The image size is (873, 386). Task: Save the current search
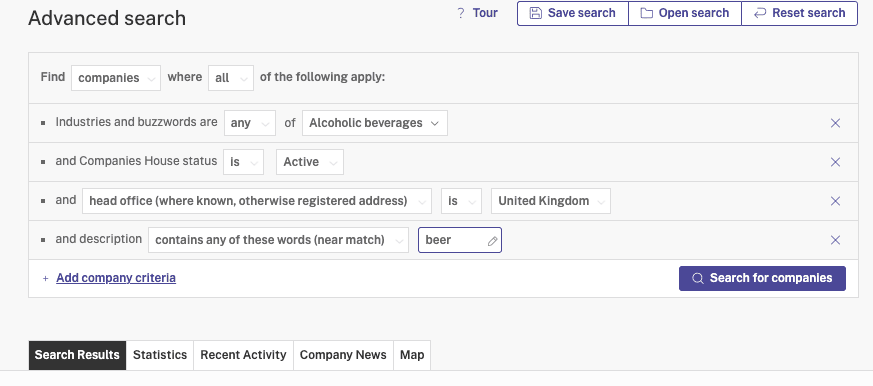tap(572, 13)
